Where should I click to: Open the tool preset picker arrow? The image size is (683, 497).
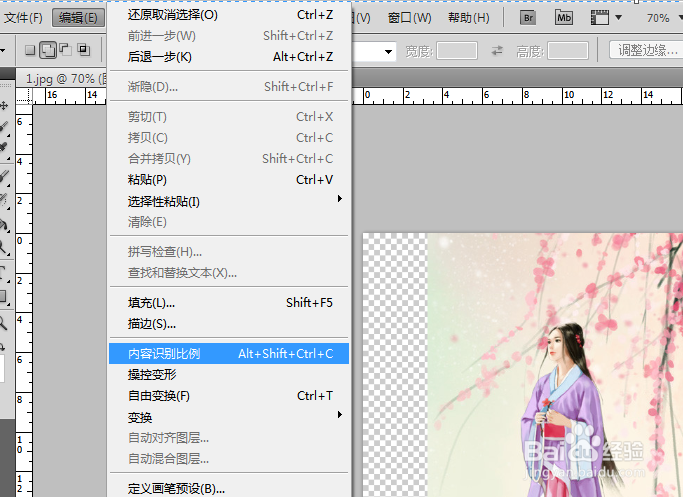pos(3,51)
